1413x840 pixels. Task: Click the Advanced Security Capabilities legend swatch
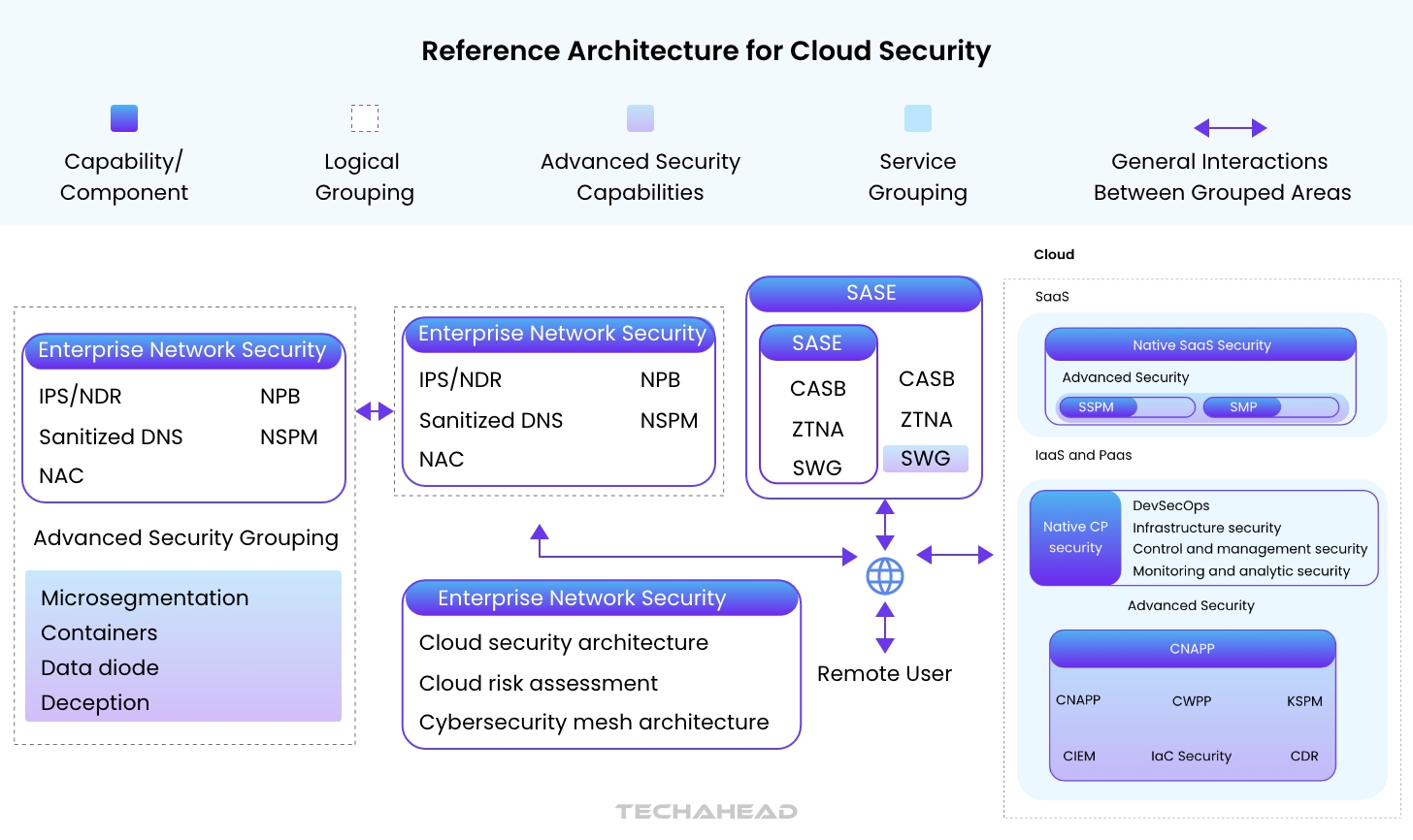point(641,118)
